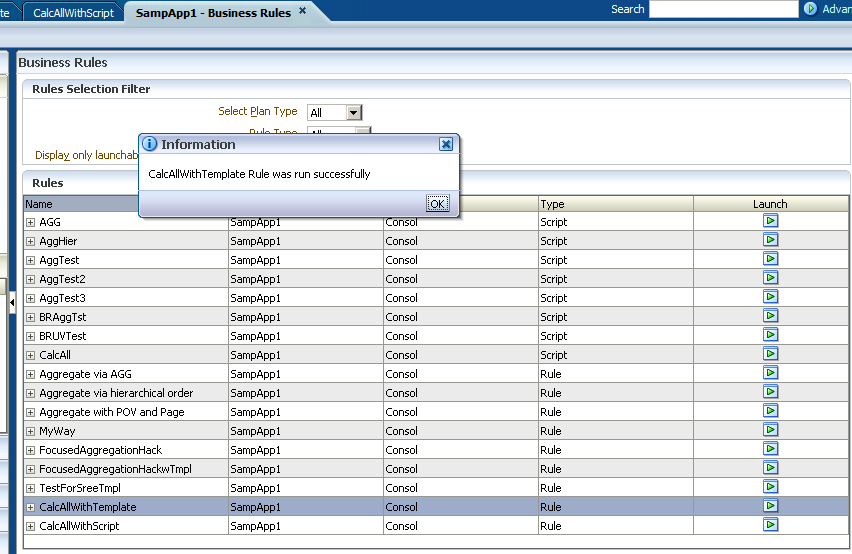Expand the CalcAllWithTemplate rule row

click(30, 507)
